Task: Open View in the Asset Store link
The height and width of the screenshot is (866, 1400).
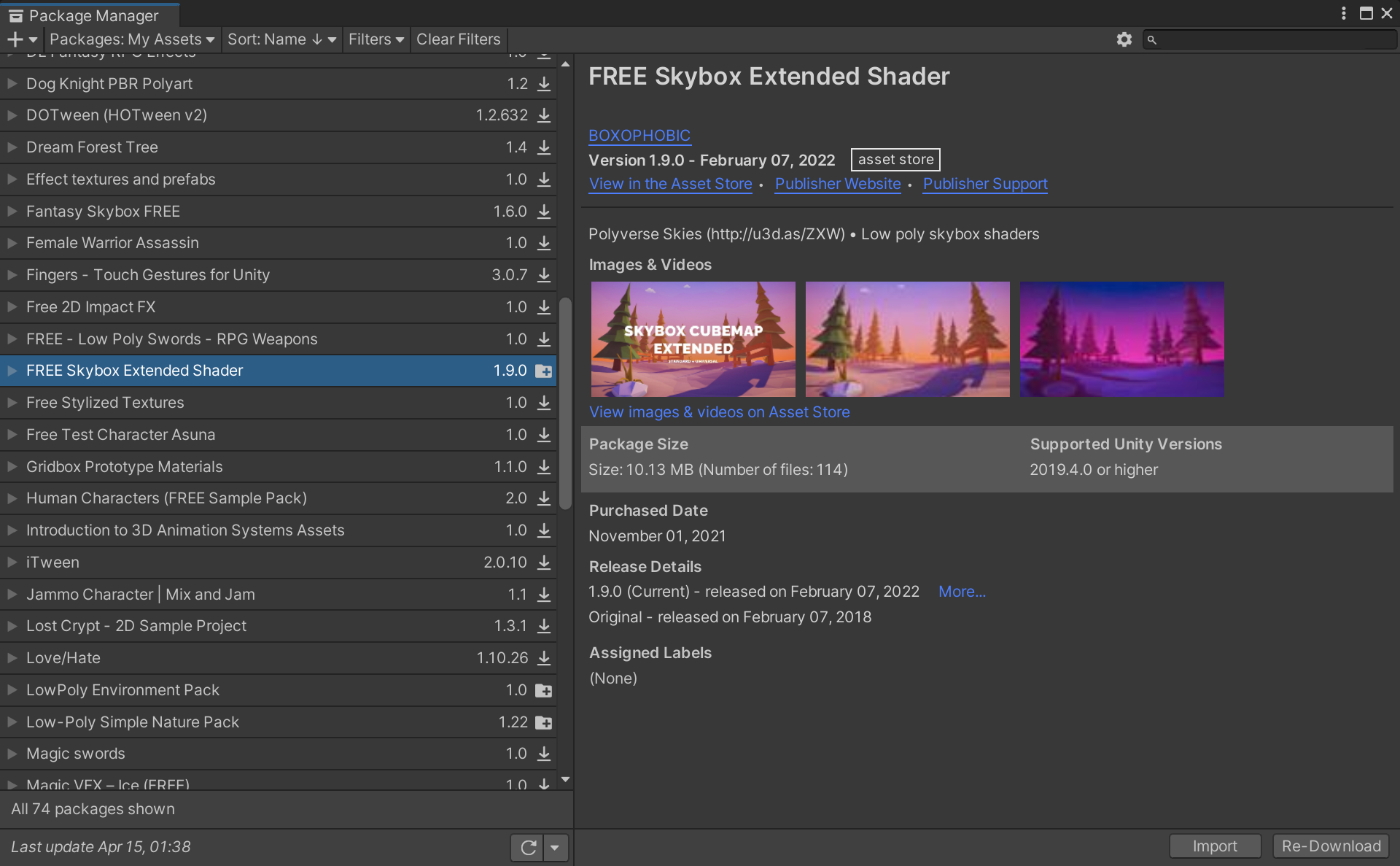Action: click(671, 184)
